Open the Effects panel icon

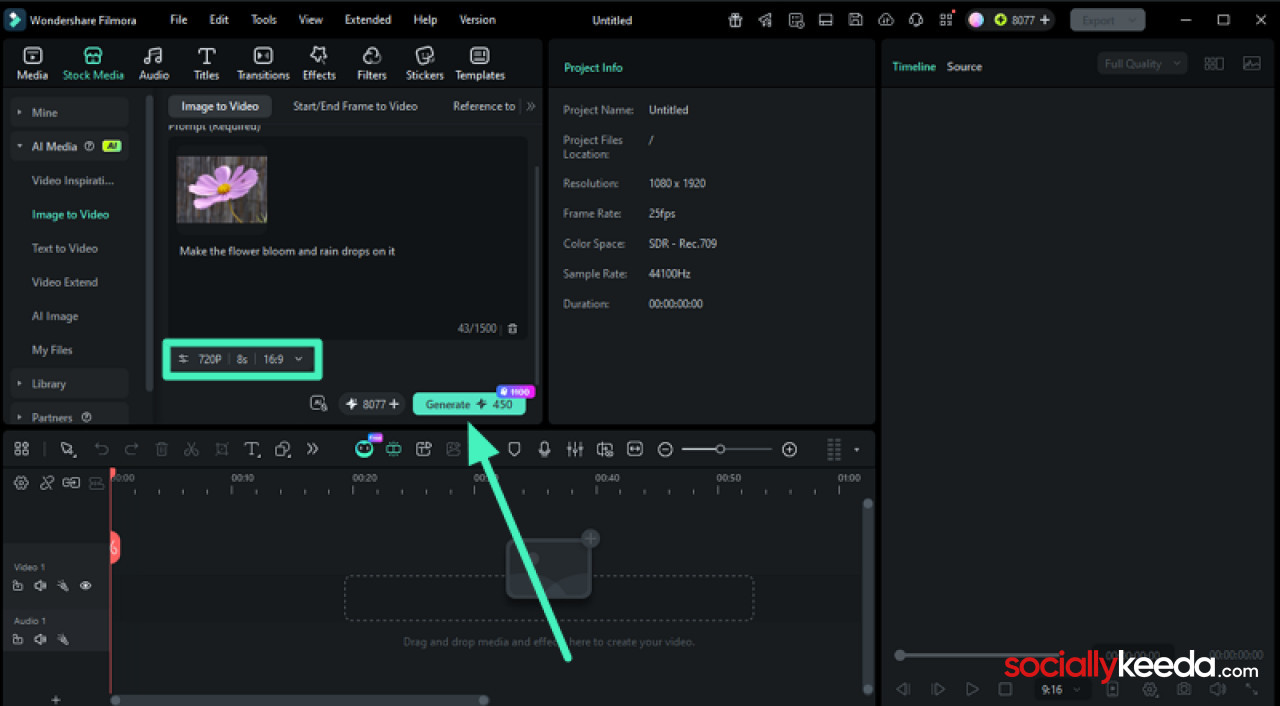(x=319, y=63)
